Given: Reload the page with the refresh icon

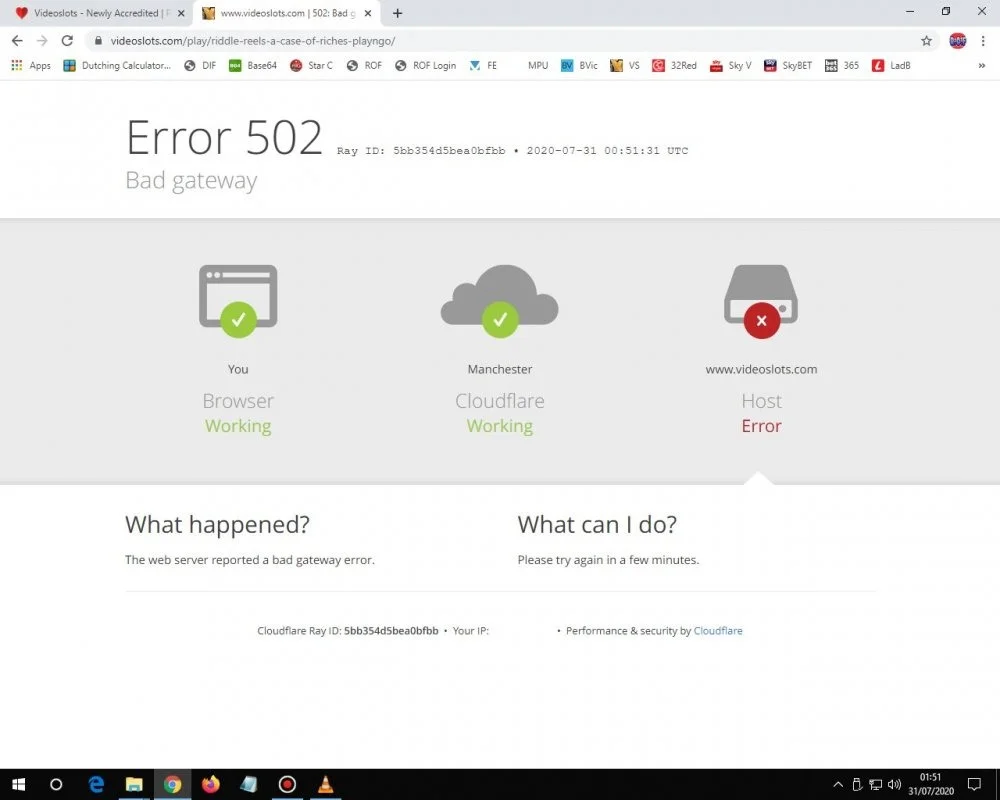Looking at the screenshot, I should [67, 41].
